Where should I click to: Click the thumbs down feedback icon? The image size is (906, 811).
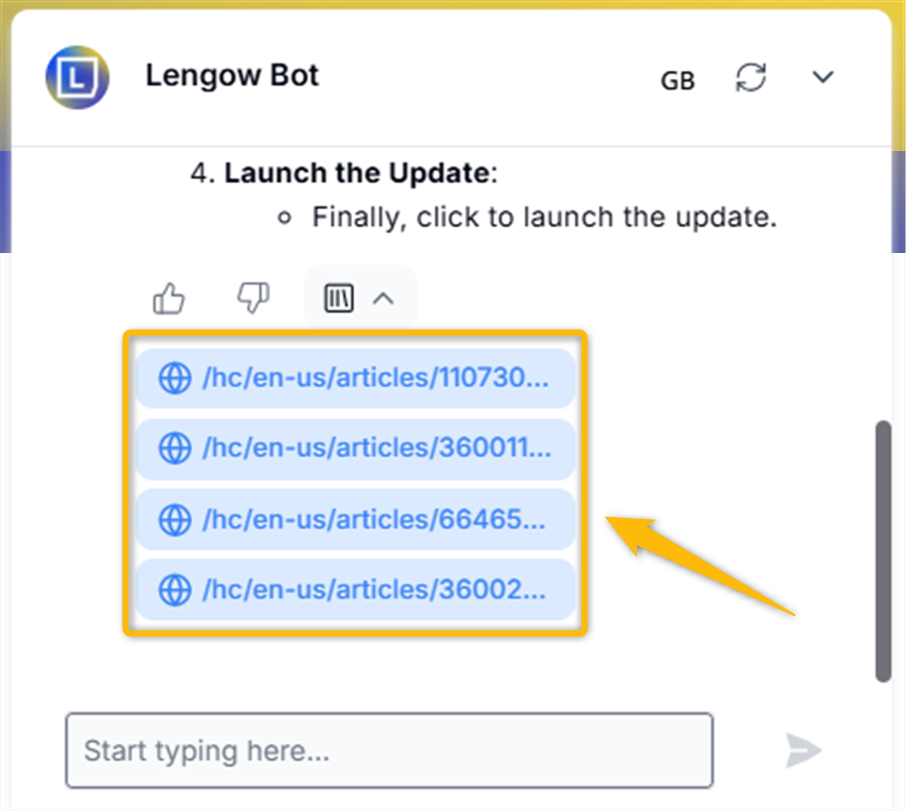(253, 298)
